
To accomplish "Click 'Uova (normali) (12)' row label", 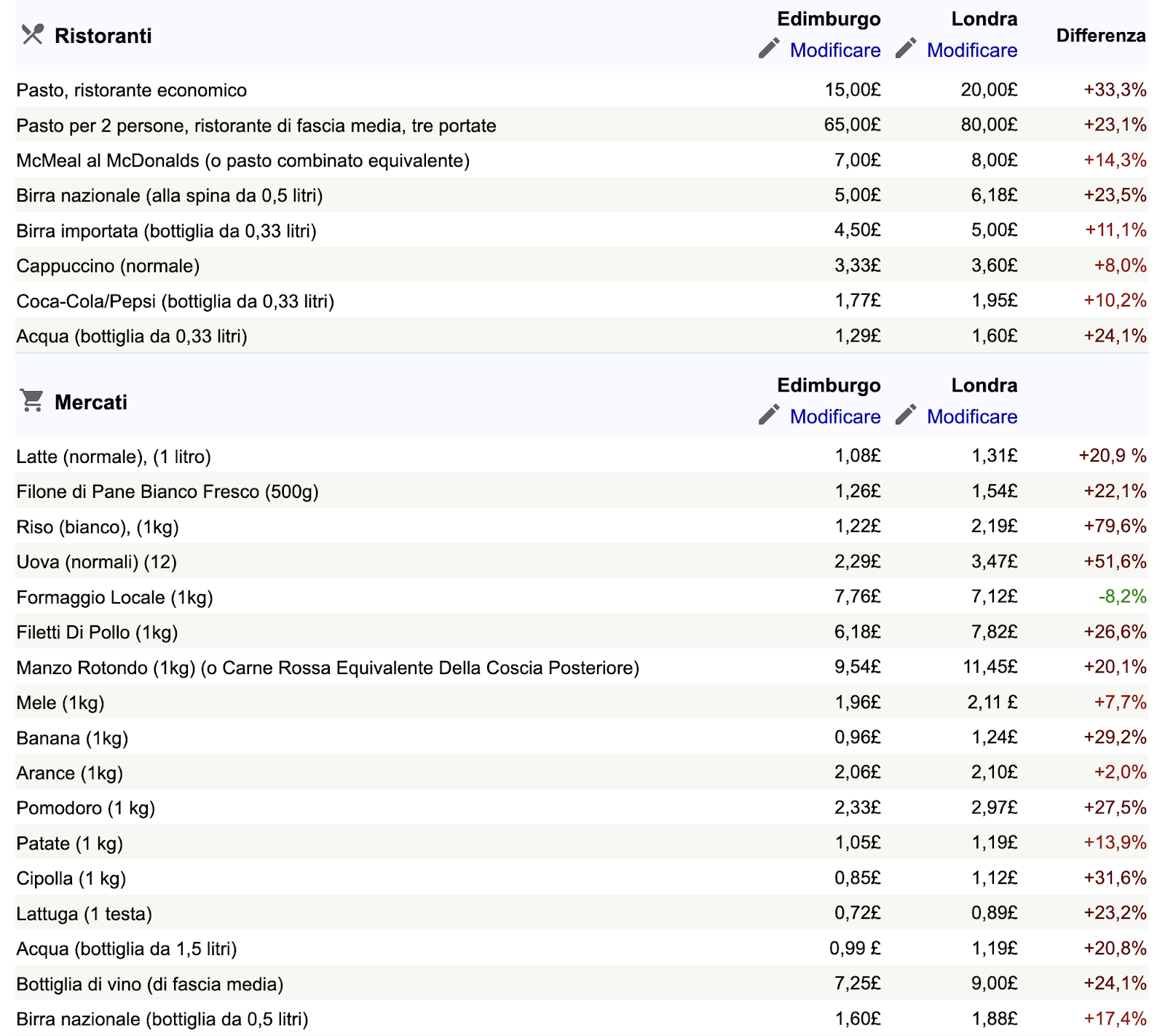I will (97, 562).
